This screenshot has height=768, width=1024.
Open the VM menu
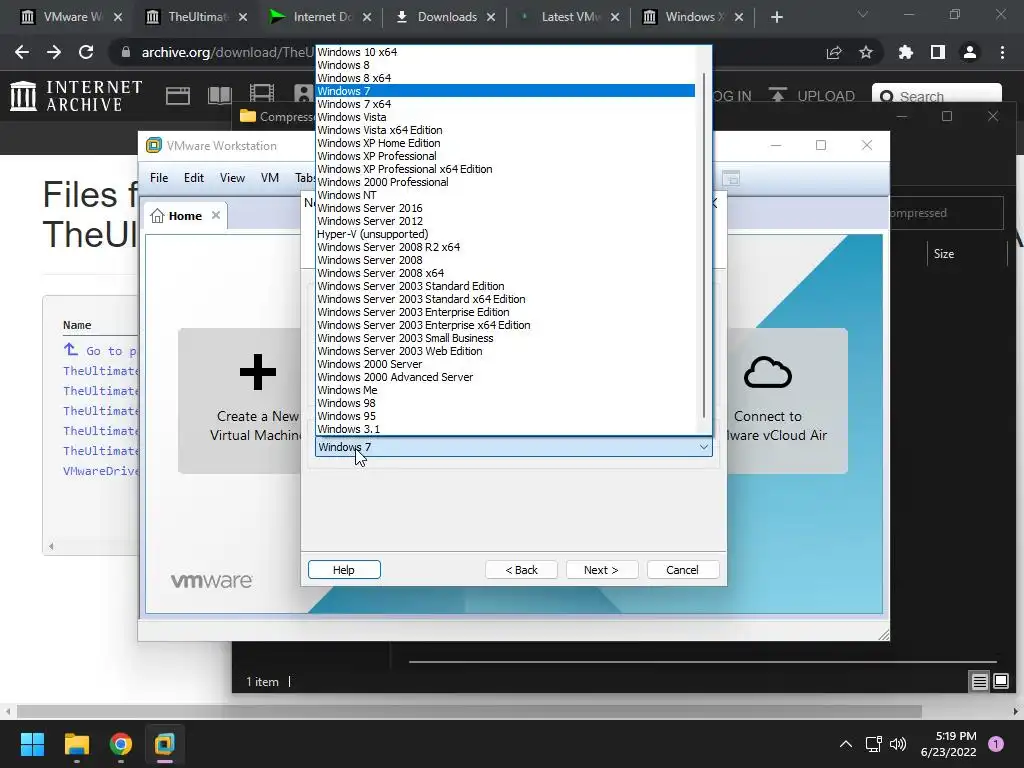tap(270, 178)
